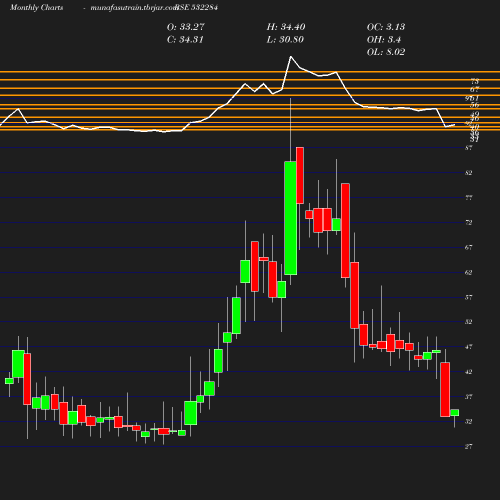Screen dimensions: 500x500
Task: Click the "OL: 8.02" reading
Action: 386,52
